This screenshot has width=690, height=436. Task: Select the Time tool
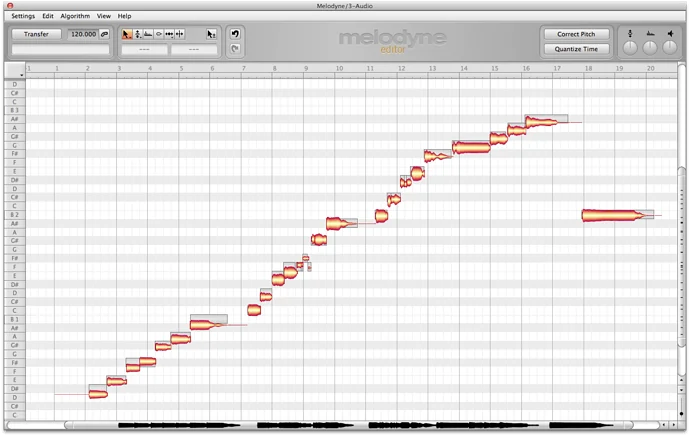click(169, 34)
